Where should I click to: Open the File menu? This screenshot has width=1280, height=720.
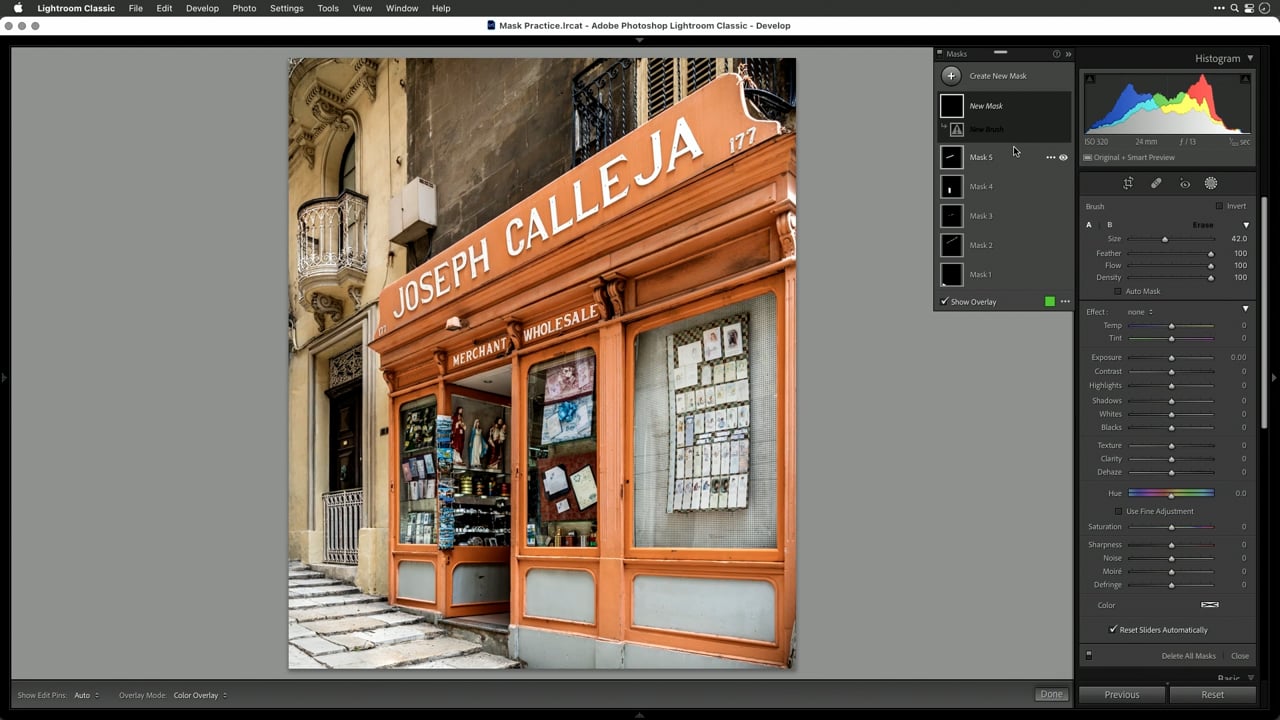(135, 8)
